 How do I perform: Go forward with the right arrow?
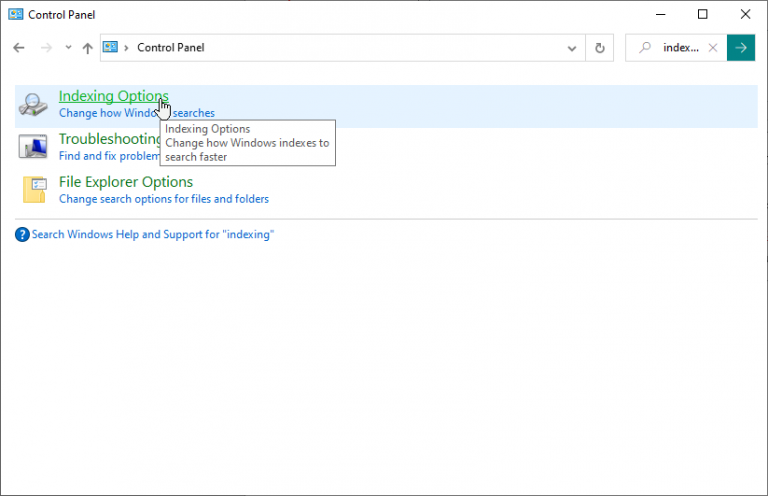(x=46, y=47)
